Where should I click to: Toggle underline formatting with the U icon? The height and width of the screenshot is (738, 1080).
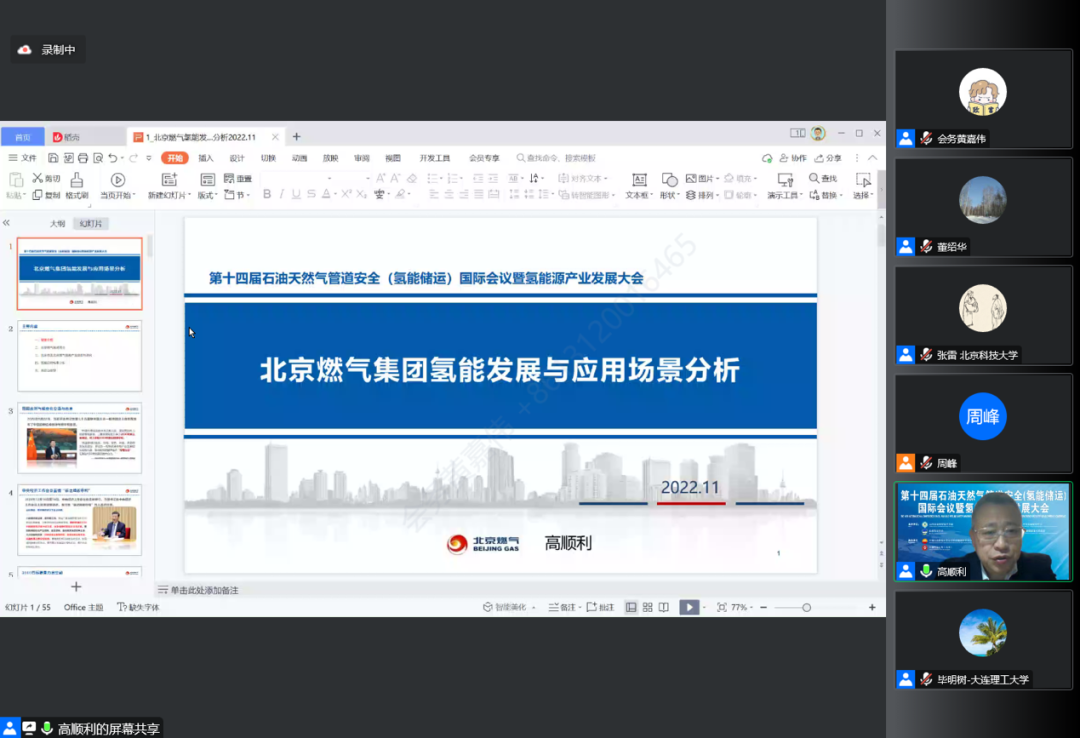click(x=295, y=193)
